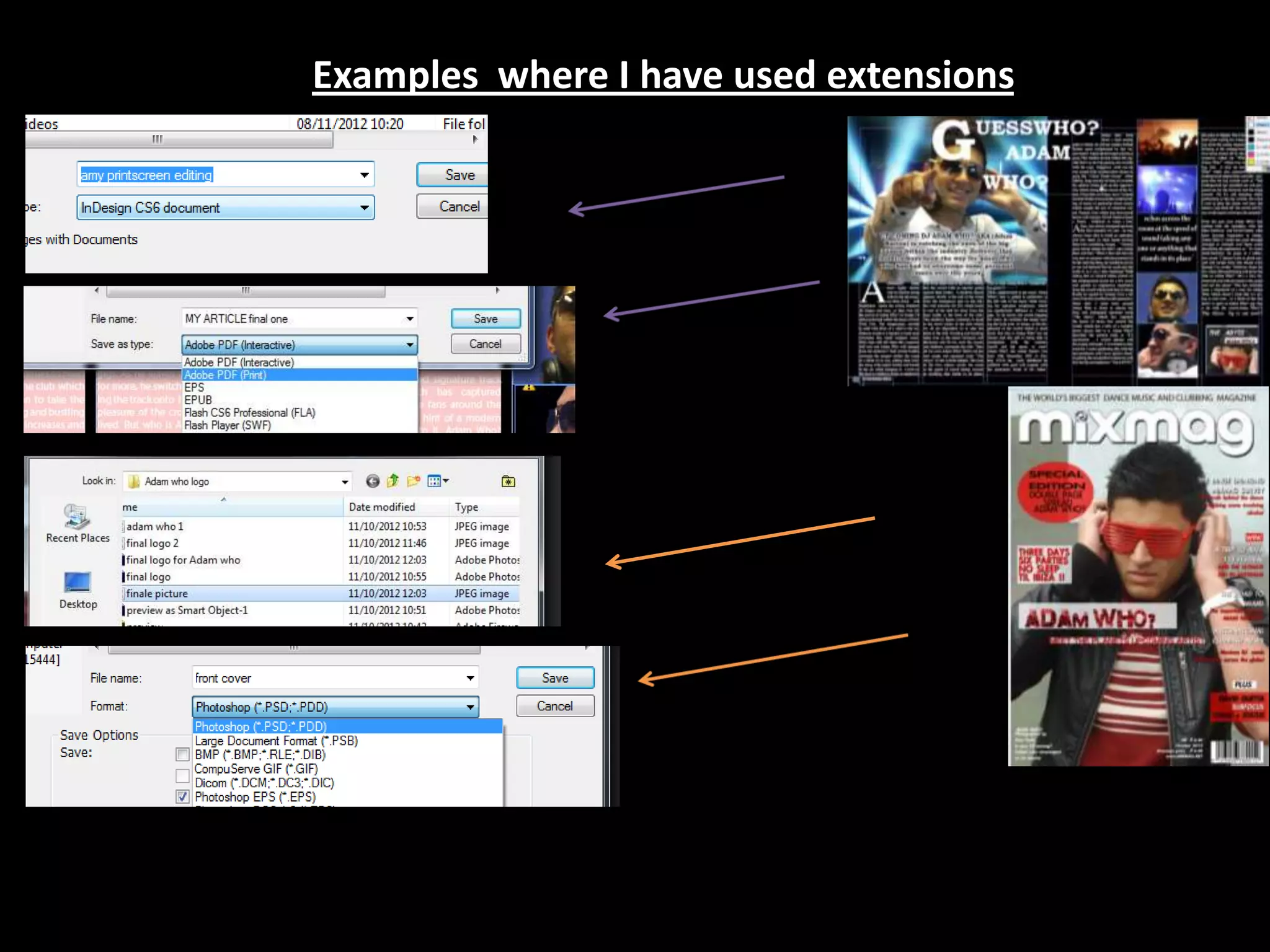Click the Guess Who magazine spread image

[x=1058, y=251]
